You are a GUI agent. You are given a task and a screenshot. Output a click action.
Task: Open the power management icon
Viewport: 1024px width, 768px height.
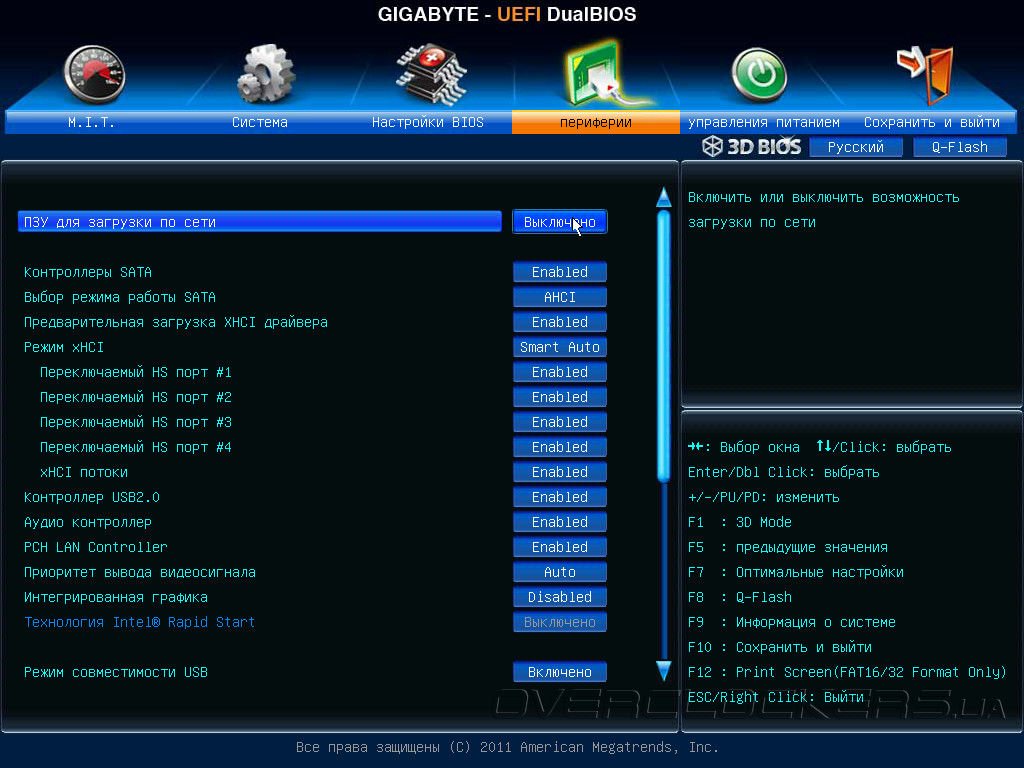pos(759,76)
